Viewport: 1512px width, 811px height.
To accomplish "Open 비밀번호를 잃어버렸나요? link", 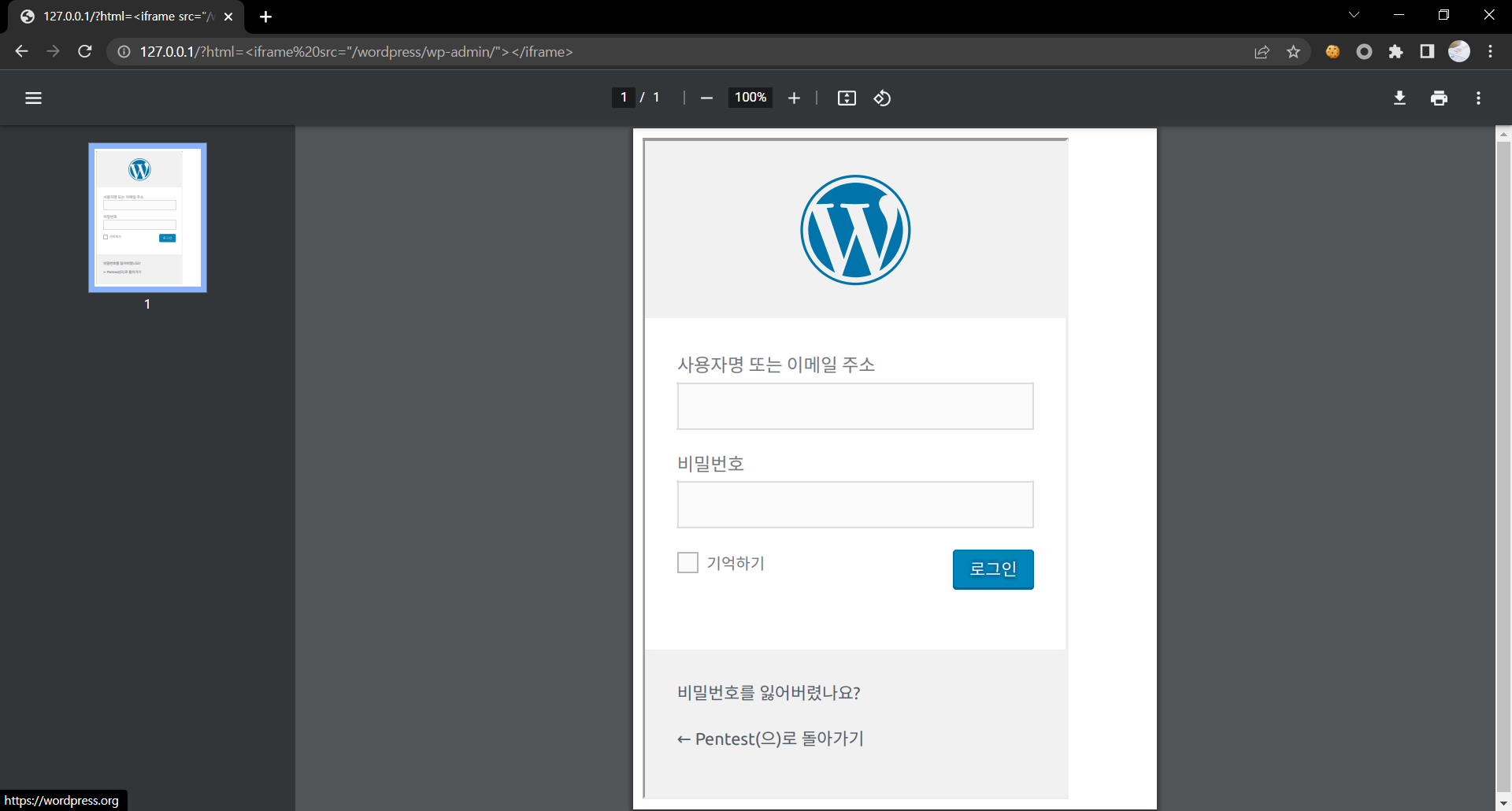I will pyautogui.click(x=769, y=693).
